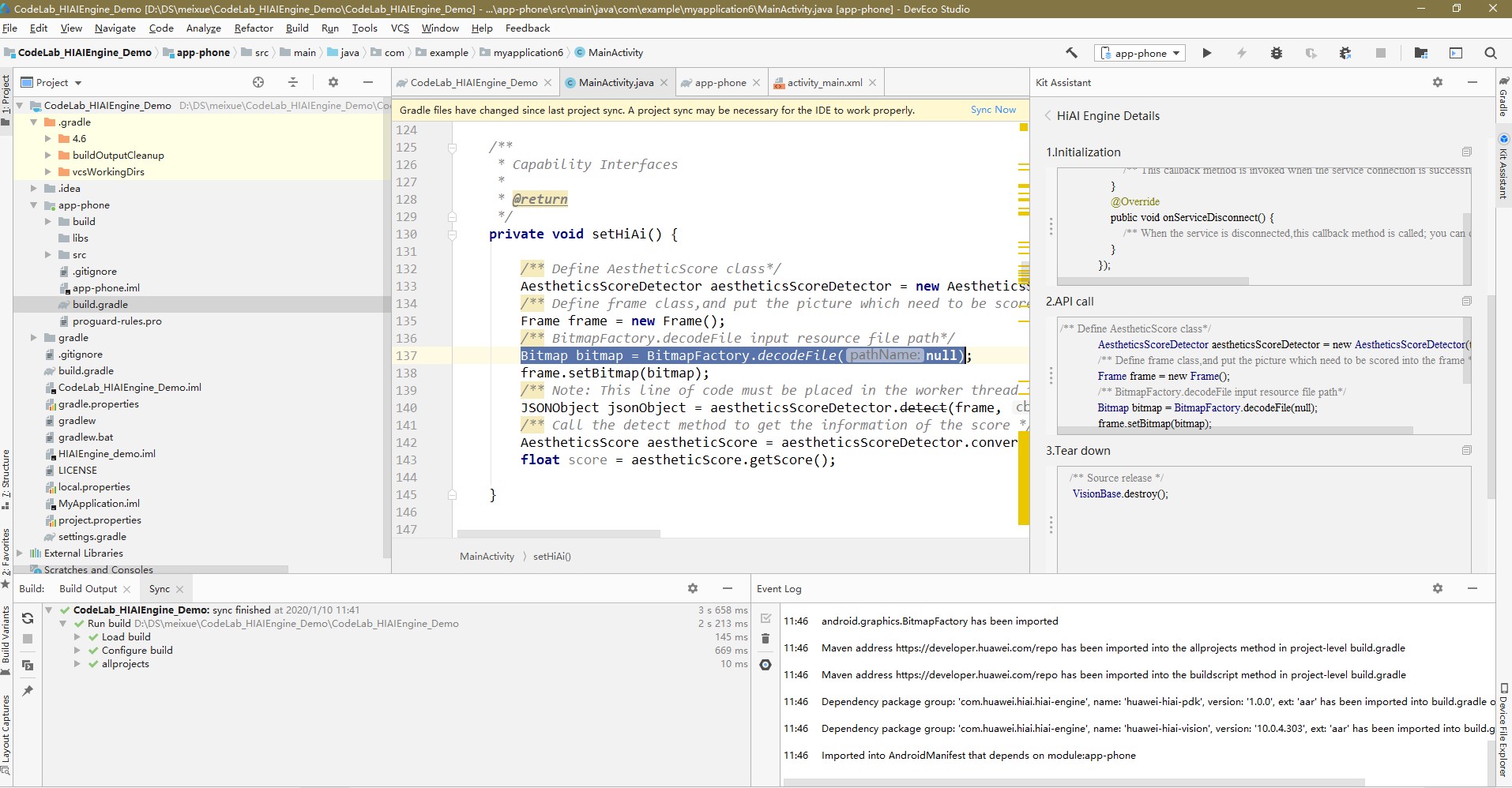Open the Project view selector dropdown
Screen dimensions: 1512x788
51,82
